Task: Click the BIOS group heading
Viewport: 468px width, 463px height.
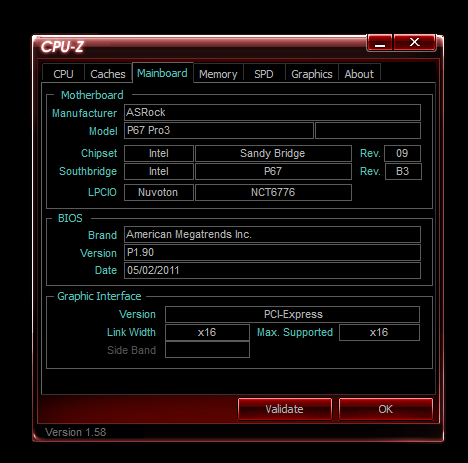Action: coord(70,218)
